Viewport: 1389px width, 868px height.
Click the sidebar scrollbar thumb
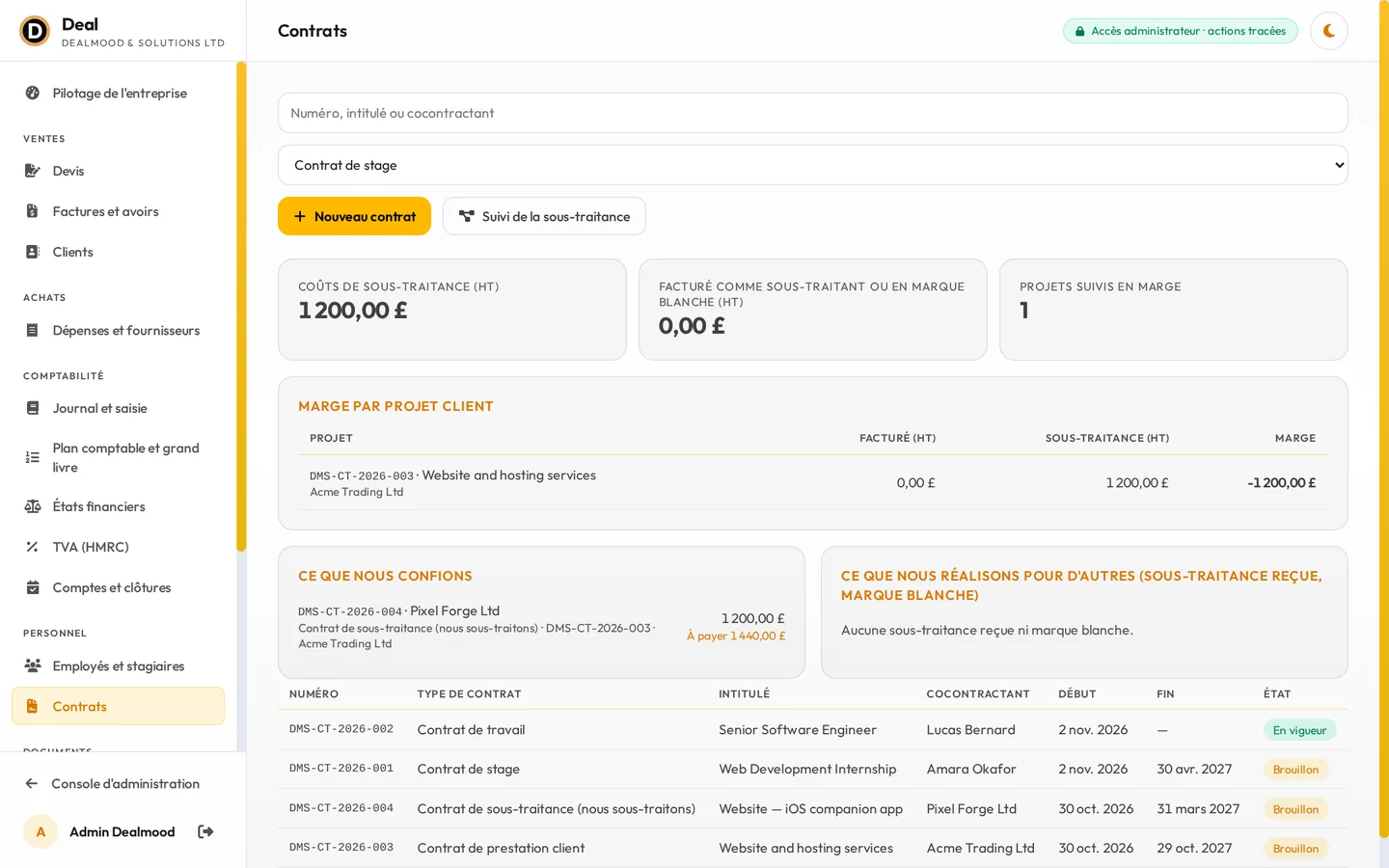pyautogui.click(x=241, y=307)
